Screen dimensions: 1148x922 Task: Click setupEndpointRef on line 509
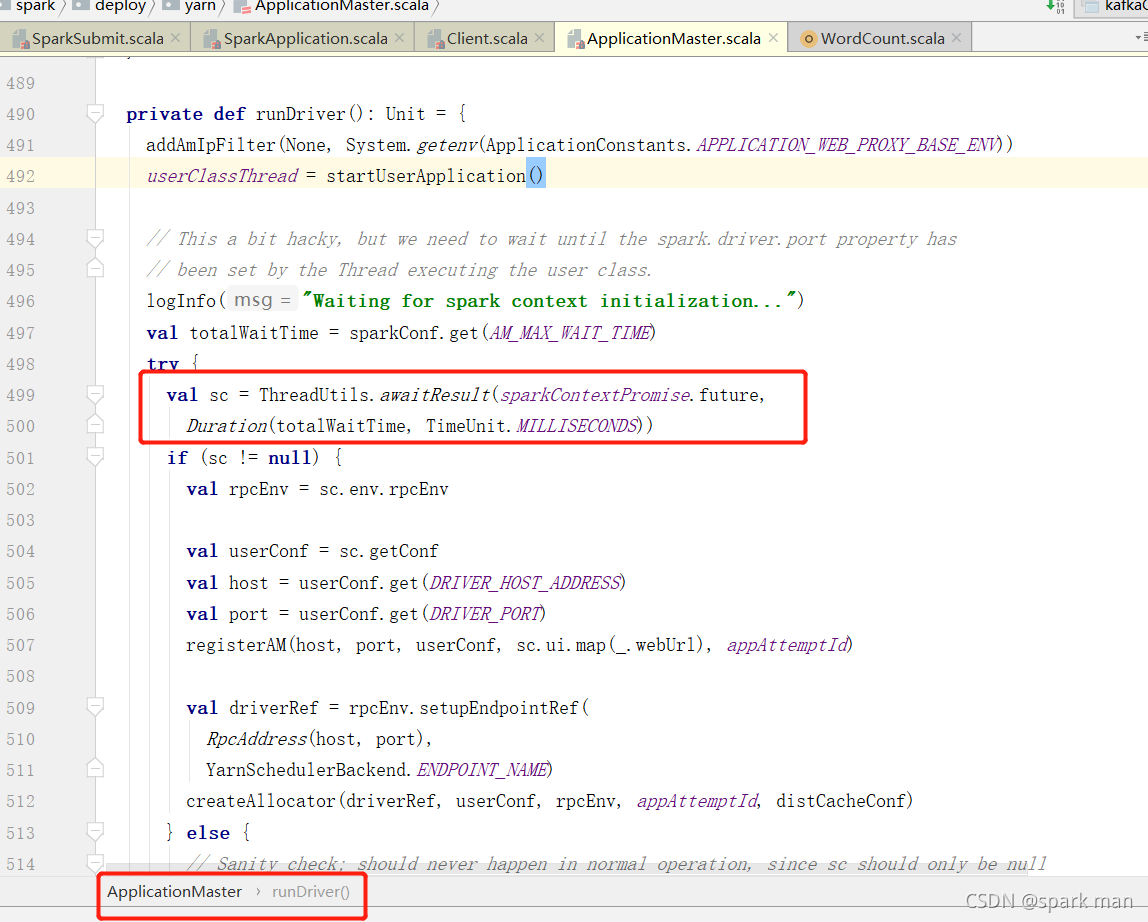click(499, 708)
